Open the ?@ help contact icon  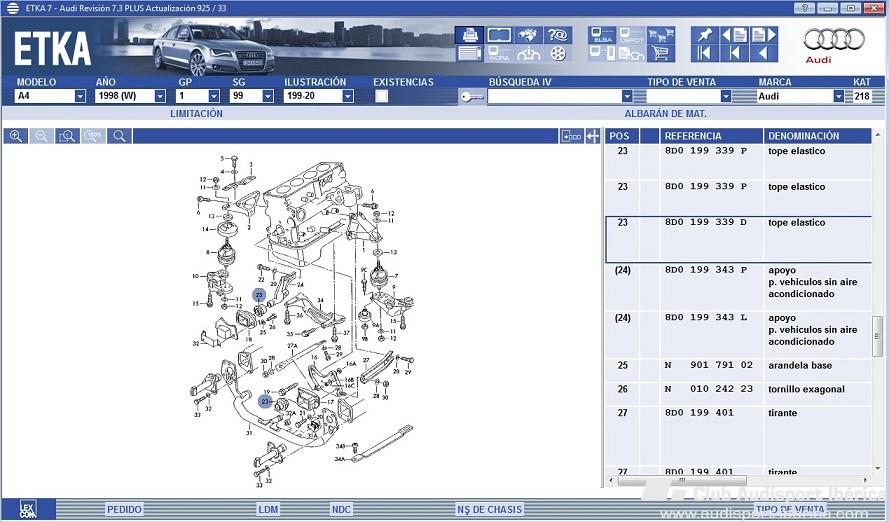click(558, 35)
